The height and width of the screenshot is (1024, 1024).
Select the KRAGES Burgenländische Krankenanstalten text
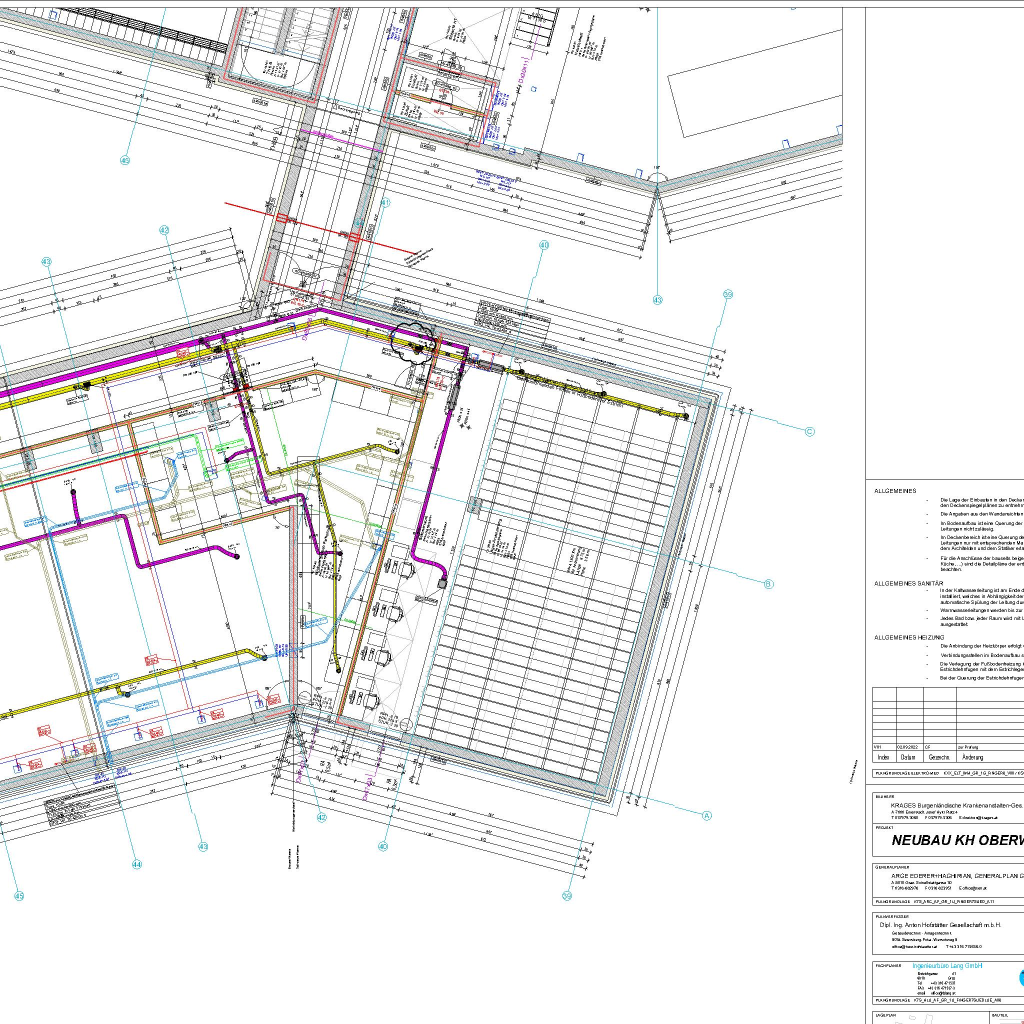[957, 804]
